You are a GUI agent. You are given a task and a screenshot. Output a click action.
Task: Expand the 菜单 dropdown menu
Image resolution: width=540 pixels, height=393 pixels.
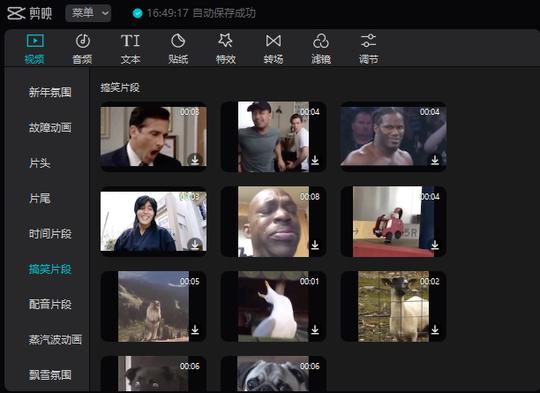tap(88, 13)
